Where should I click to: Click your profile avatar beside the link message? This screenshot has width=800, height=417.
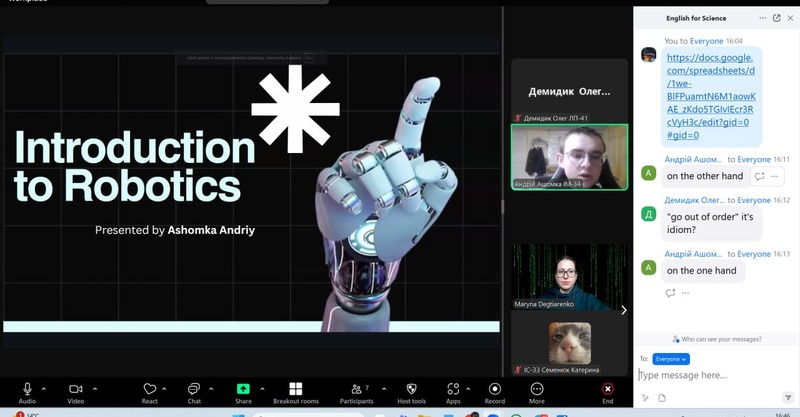point(648,54)
